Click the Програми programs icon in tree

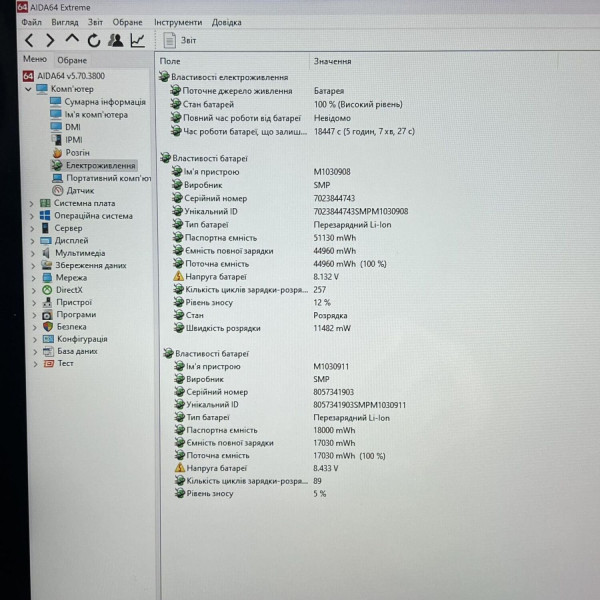(x=47, y=315)
